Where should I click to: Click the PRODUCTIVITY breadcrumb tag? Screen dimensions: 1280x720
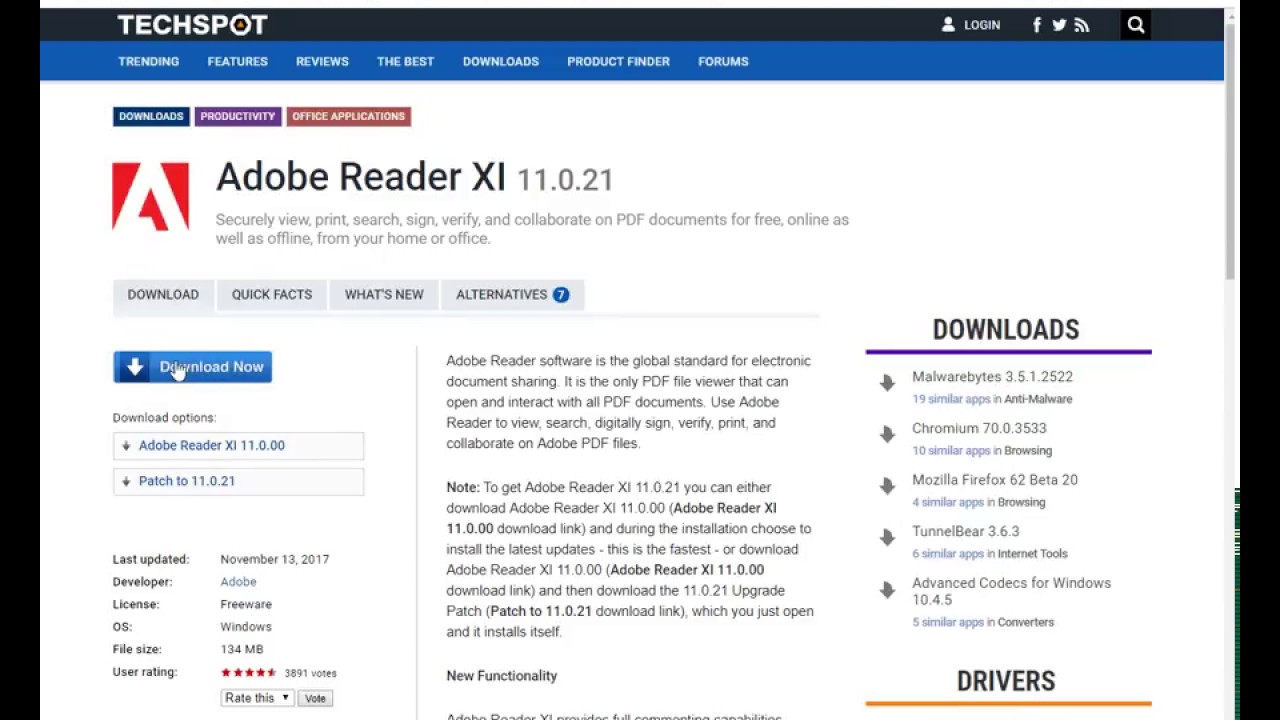pos(237,116)
